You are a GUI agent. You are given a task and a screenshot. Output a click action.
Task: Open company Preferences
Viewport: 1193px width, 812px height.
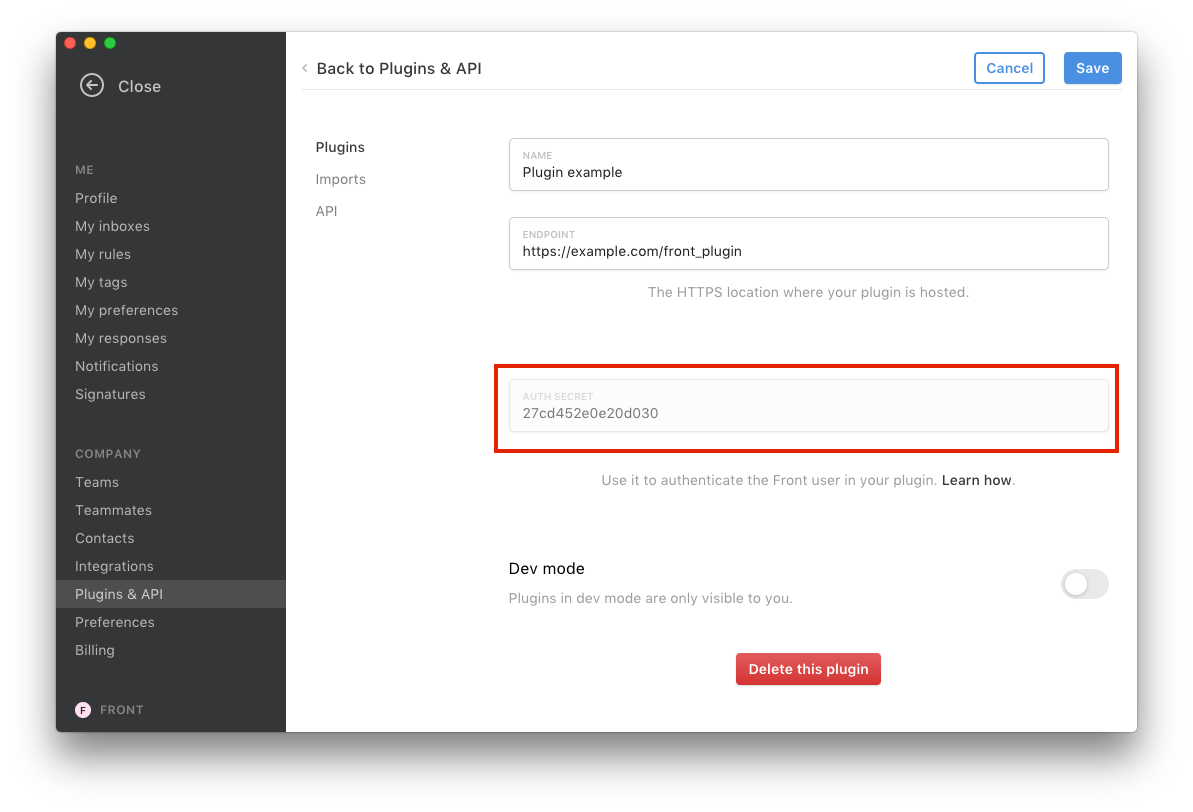pos(115,623)
